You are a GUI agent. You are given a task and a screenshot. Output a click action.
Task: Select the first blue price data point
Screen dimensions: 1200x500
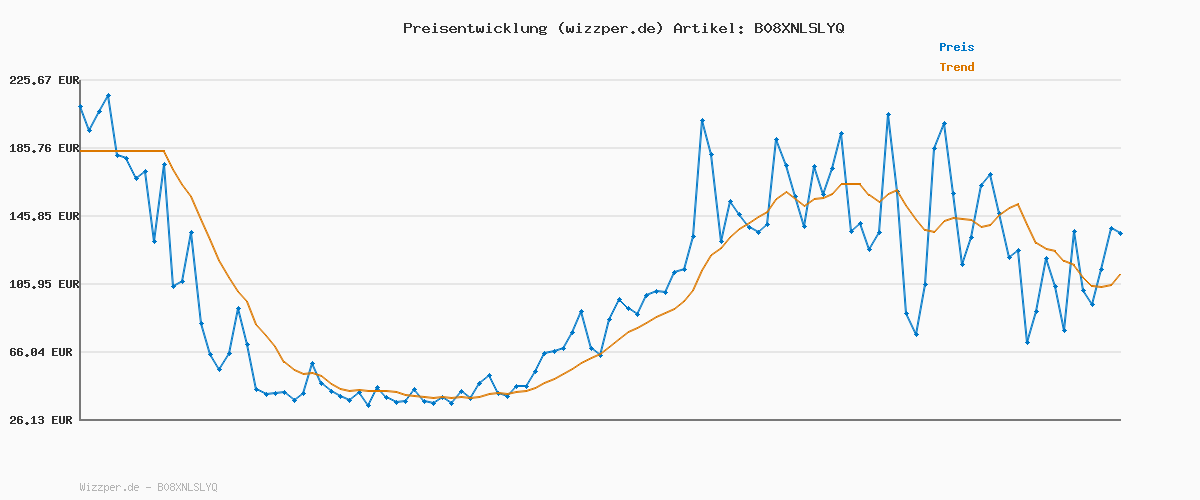(81, 107)
